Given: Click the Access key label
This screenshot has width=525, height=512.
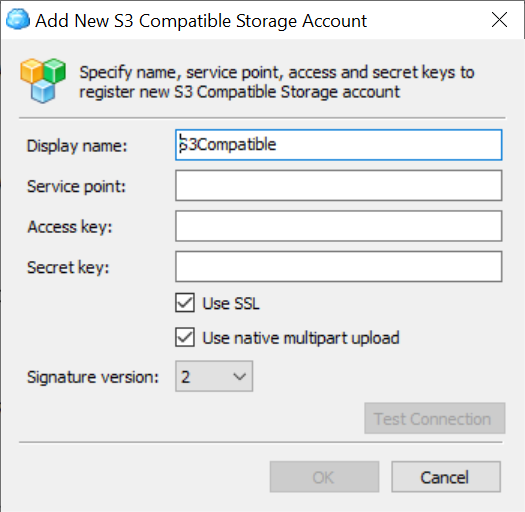Looking at the screenshot, I should [70, 227].
